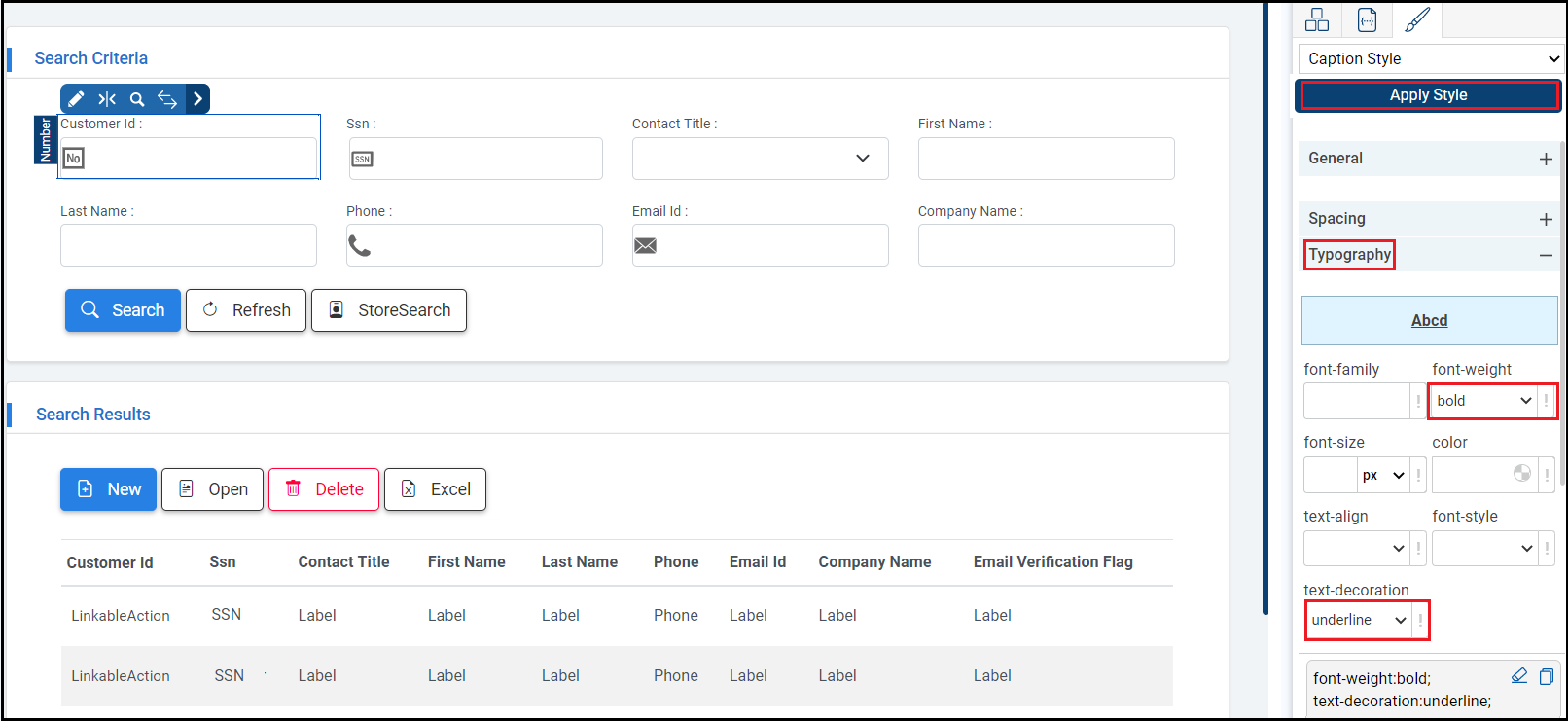The image size is (1568, 721).
Task: Open the Caption Style dropdown
Action: (1432, 59)
